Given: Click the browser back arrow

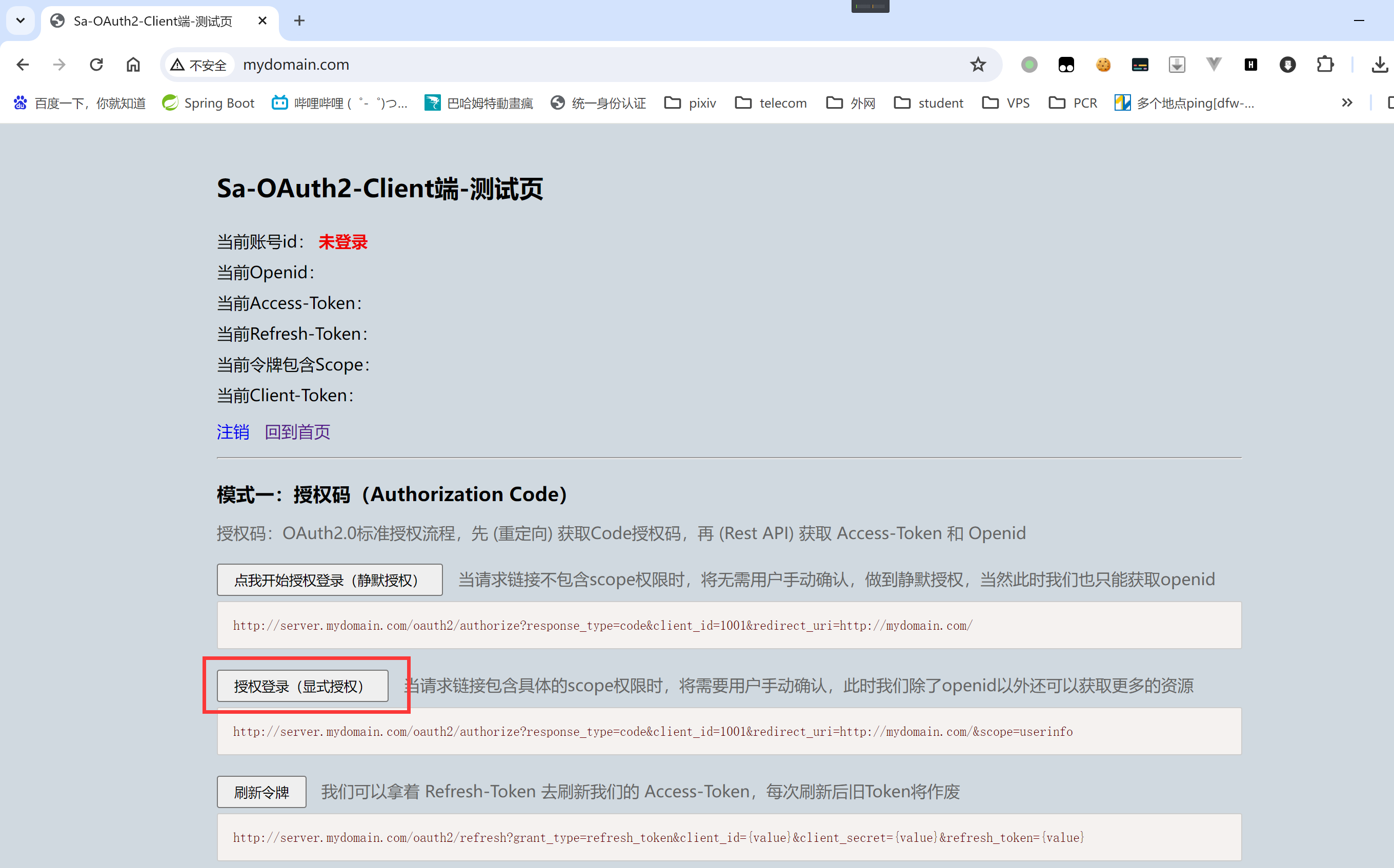Looking at the screenshot, I should click(x=23, y=65).
